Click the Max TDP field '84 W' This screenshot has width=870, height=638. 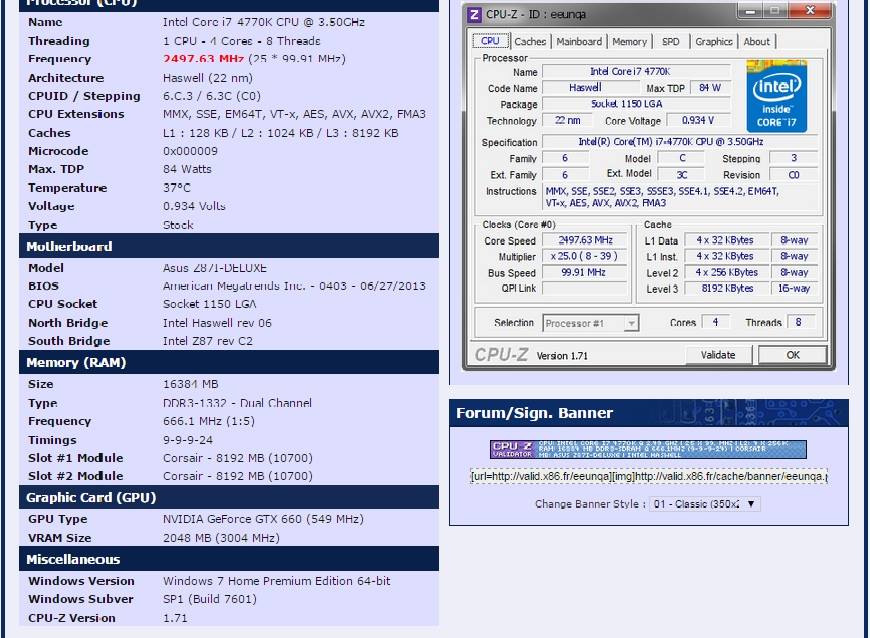[710, 88]
